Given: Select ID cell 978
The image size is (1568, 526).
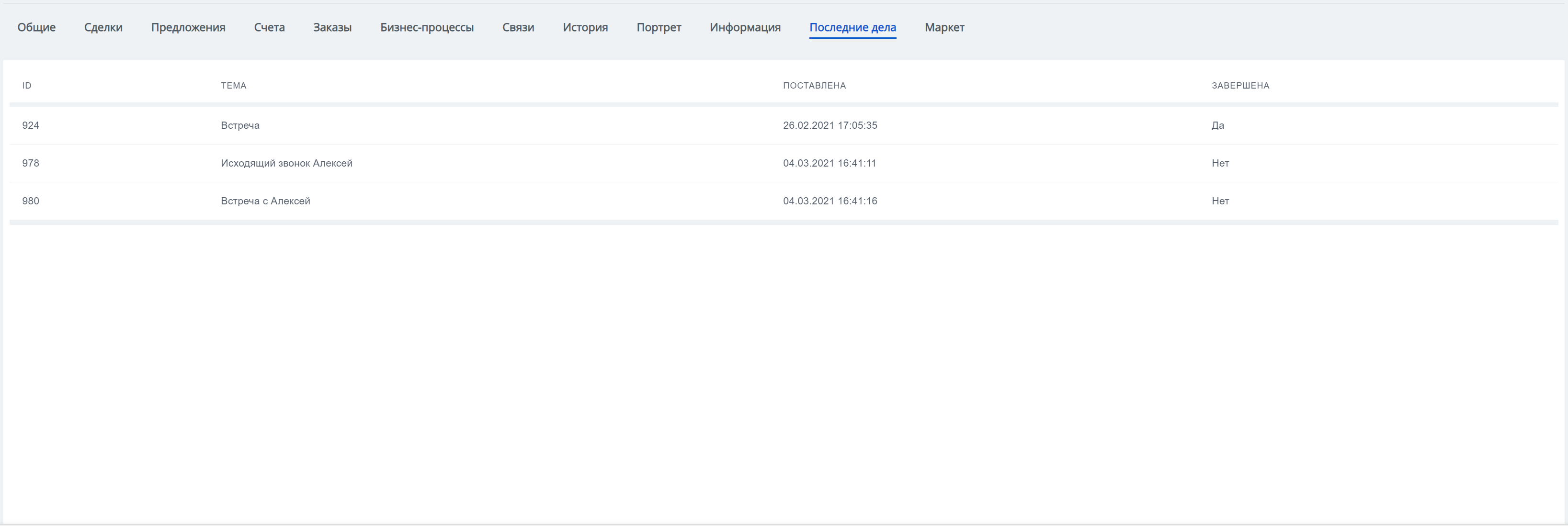Looking at the screenshot, I should (31, 163).
